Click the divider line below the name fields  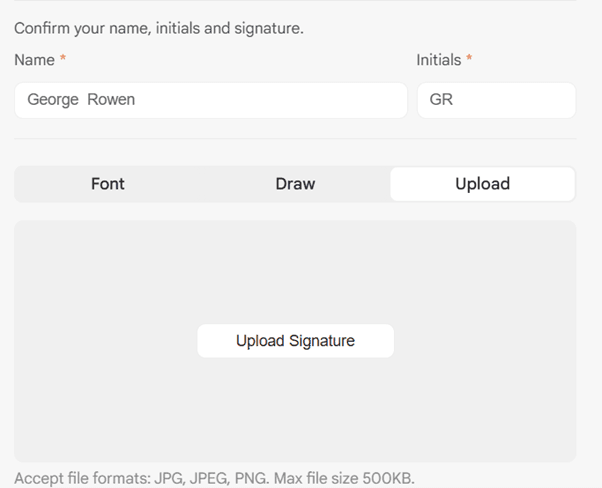coord(295,138)
